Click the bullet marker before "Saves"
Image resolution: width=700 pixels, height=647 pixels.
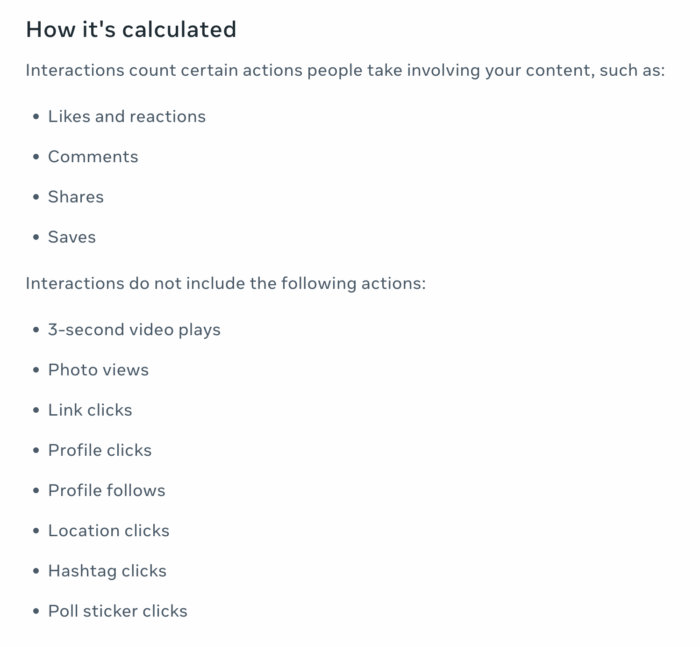pos(36,238)
